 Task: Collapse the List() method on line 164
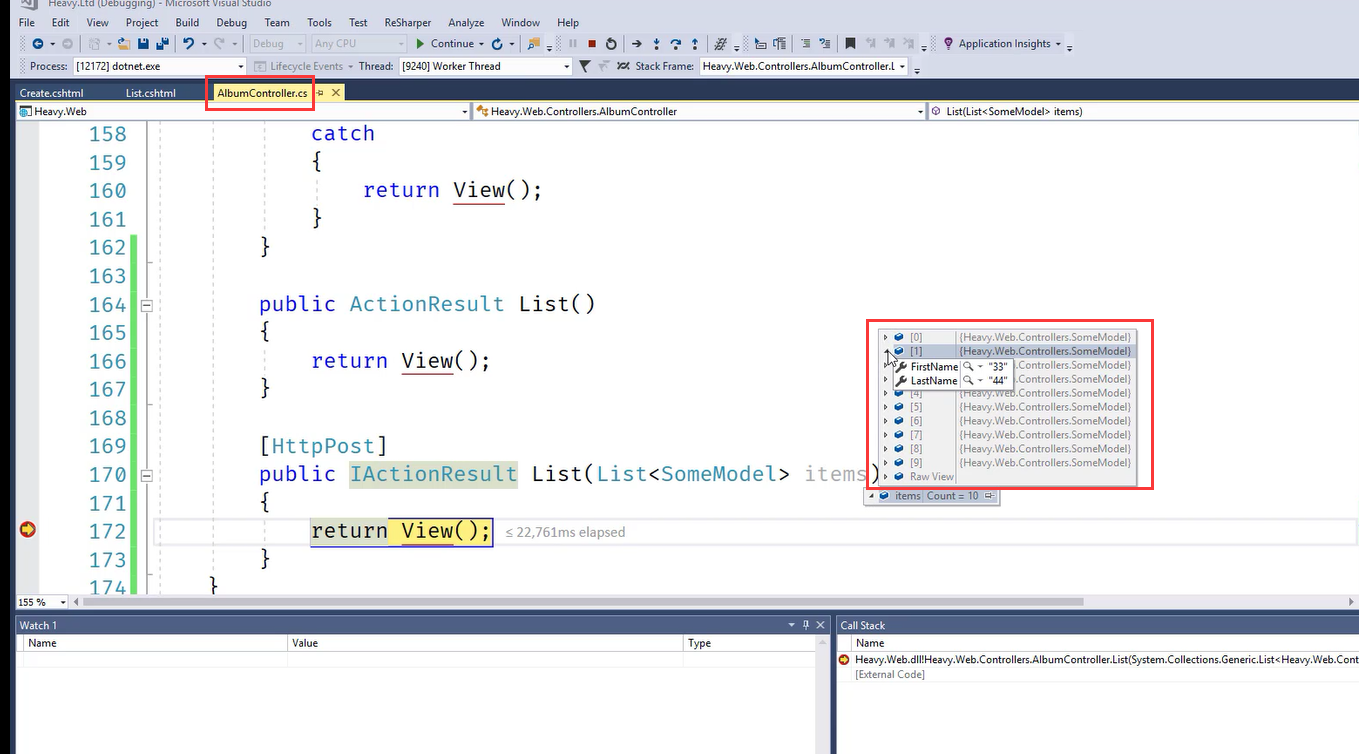click(x=147, y=305)
